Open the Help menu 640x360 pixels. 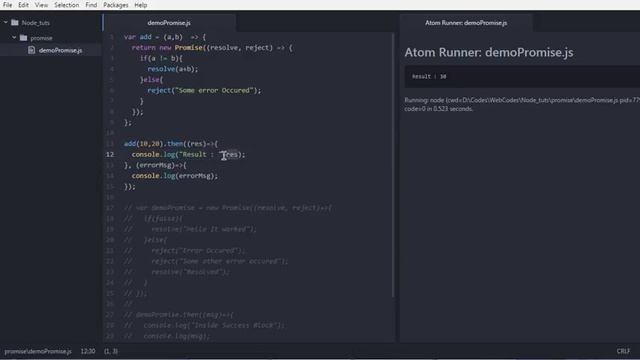[x=140, y=5]
